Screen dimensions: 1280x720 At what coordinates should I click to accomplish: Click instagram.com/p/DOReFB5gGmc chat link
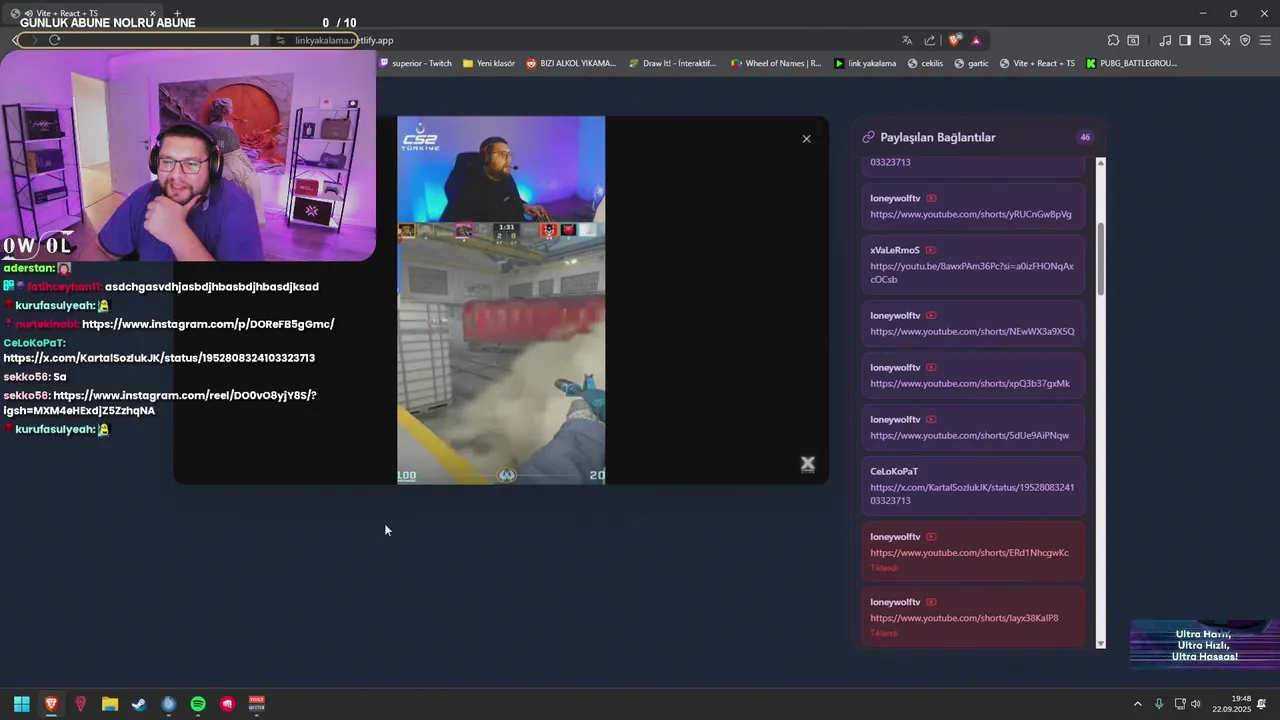pos(208,324)
